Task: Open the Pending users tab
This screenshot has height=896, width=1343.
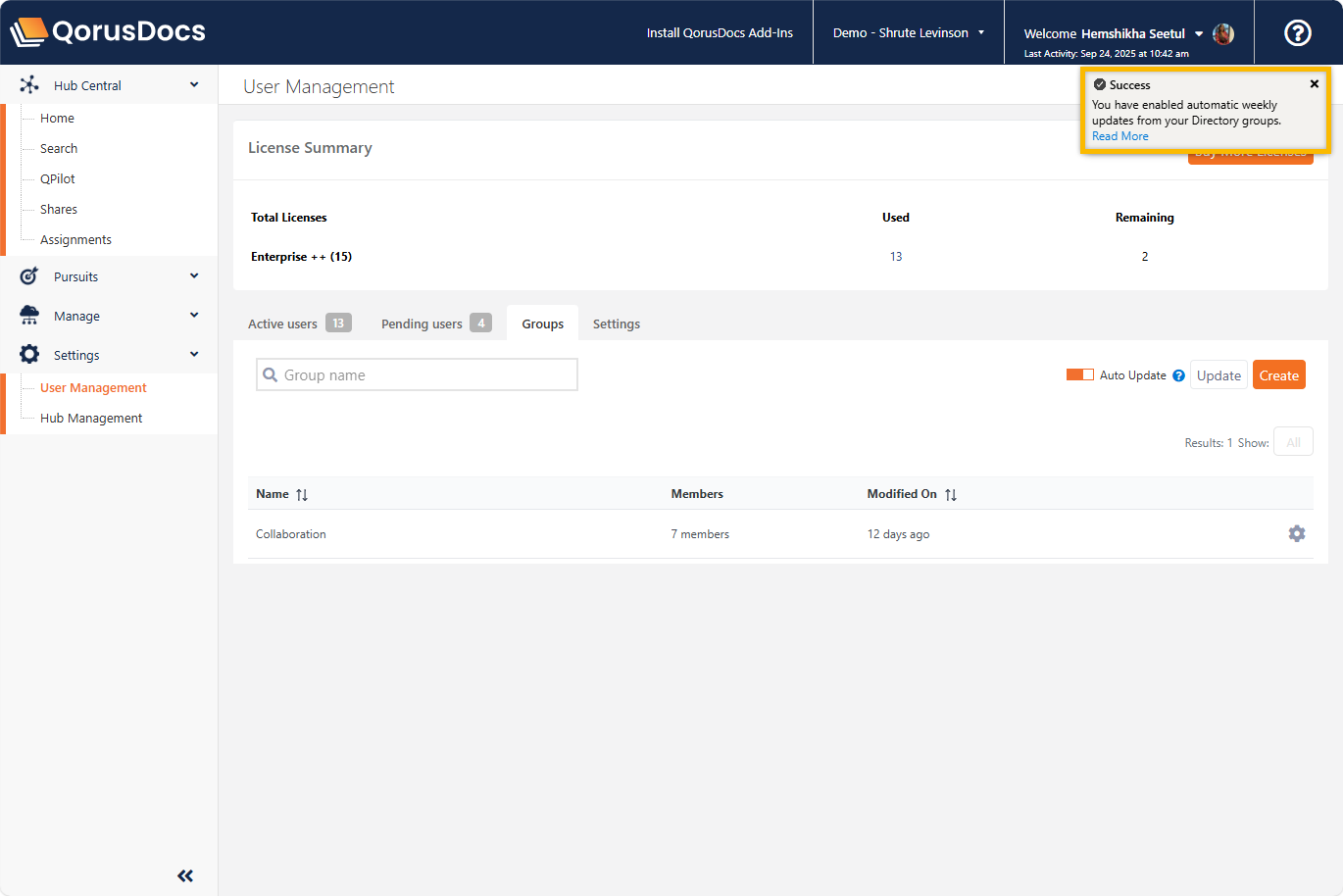Action: pos(435,324)
